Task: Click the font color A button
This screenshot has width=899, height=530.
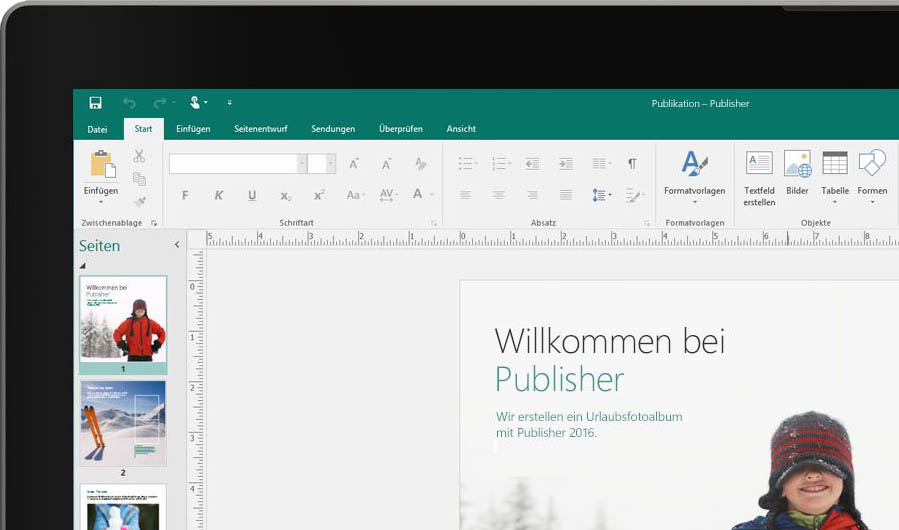Action: pyautogui.click(x=418, y=194)
